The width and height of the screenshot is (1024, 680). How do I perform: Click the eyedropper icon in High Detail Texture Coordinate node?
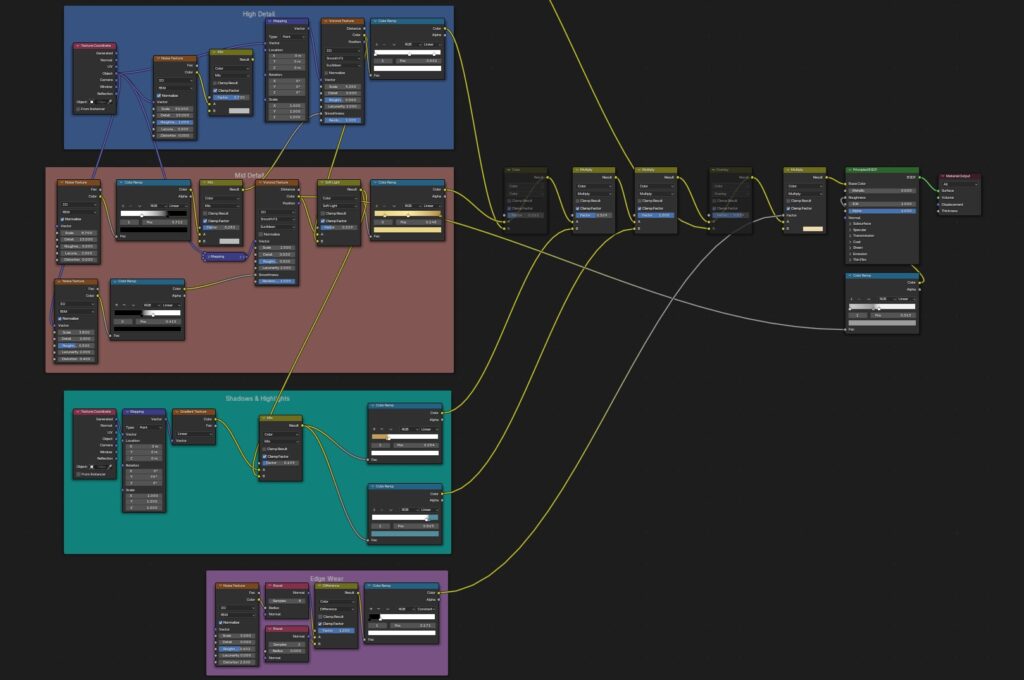tap(112, 102)
